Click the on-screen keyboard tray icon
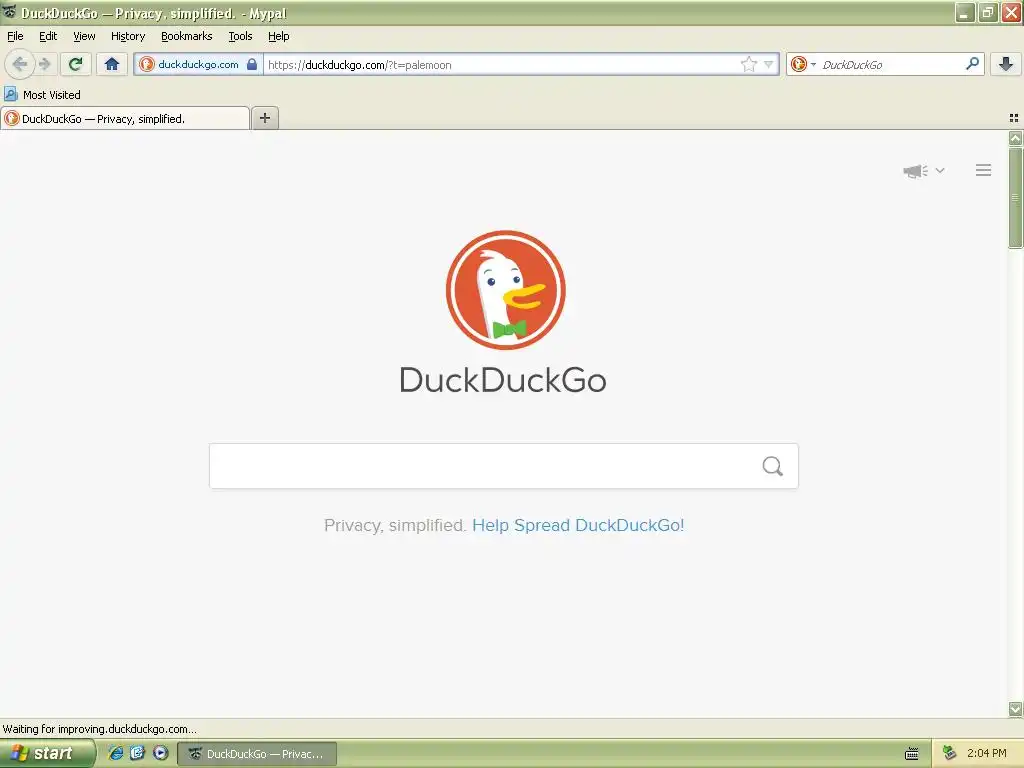The image size is (1024, 768). [912, 754]
